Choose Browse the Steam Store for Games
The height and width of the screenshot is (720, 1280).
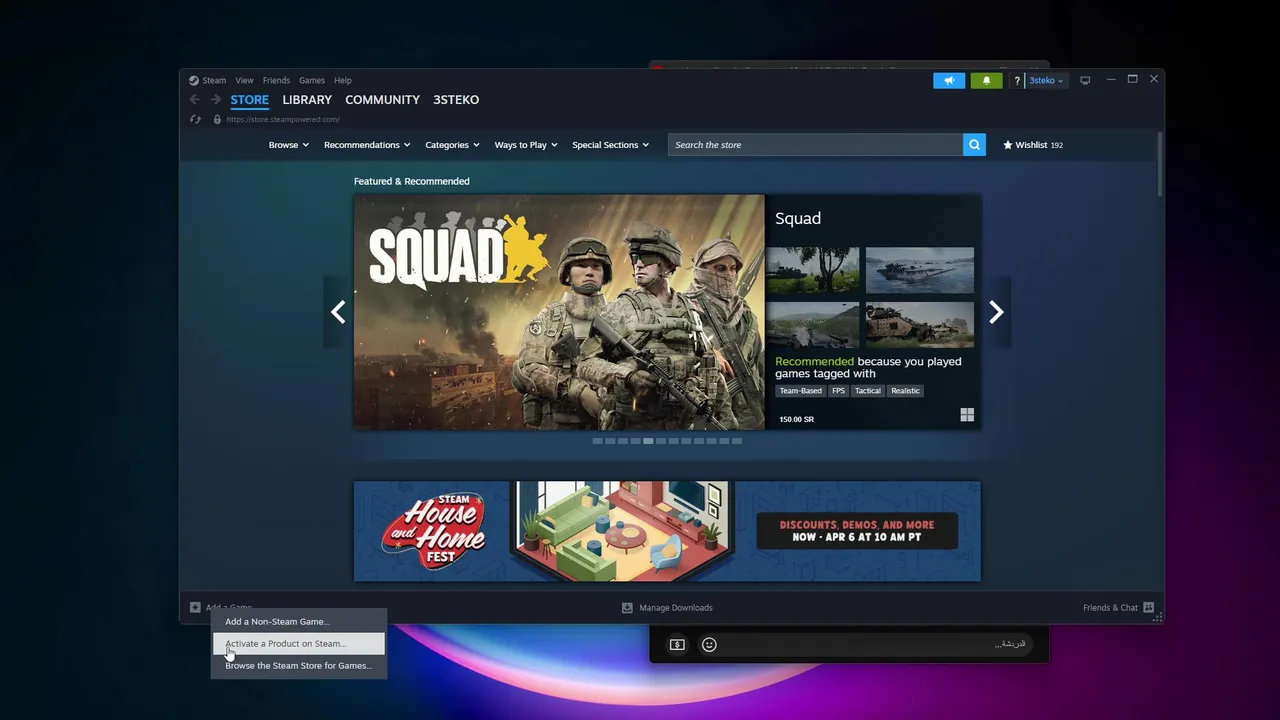click(298, 665)
